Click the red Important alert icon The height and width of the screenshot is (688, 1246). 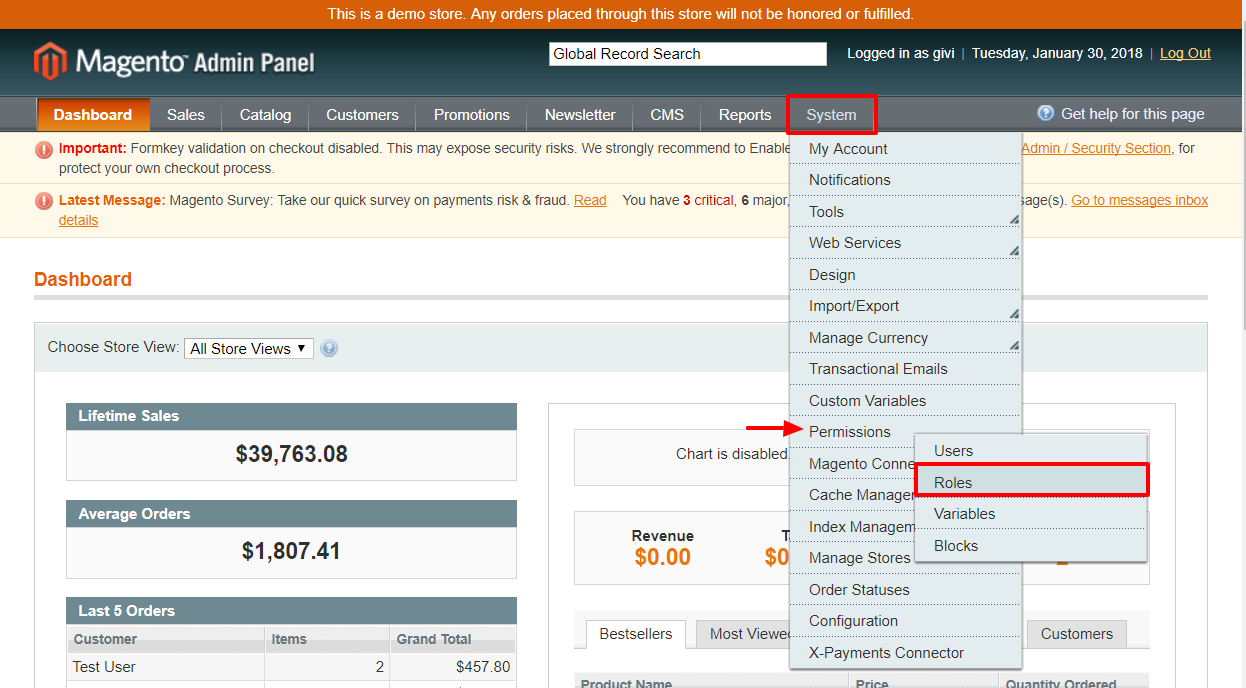pyautogui.click(x=44, y=150)
